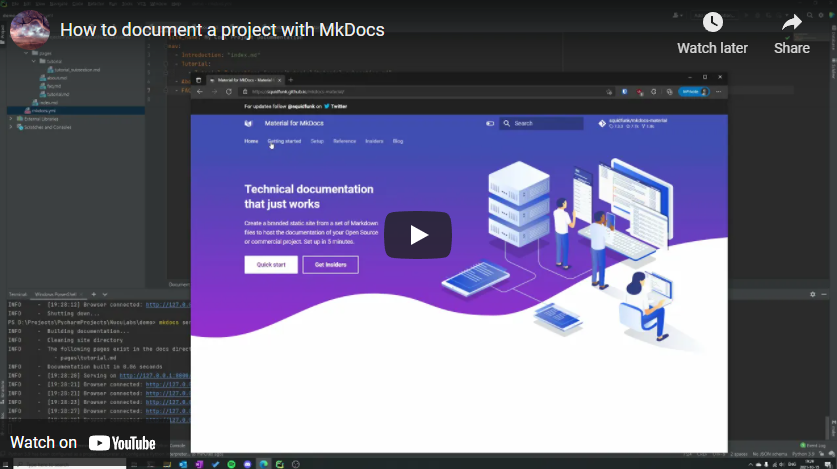
Task: Click the site Search field
Action: (x=541, y=123)
